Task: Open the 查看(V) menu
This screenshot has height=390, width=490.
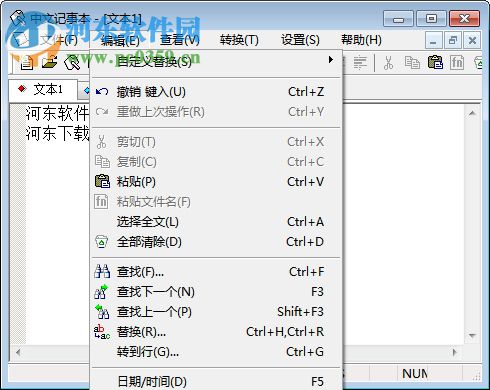Action: point(180,40)
